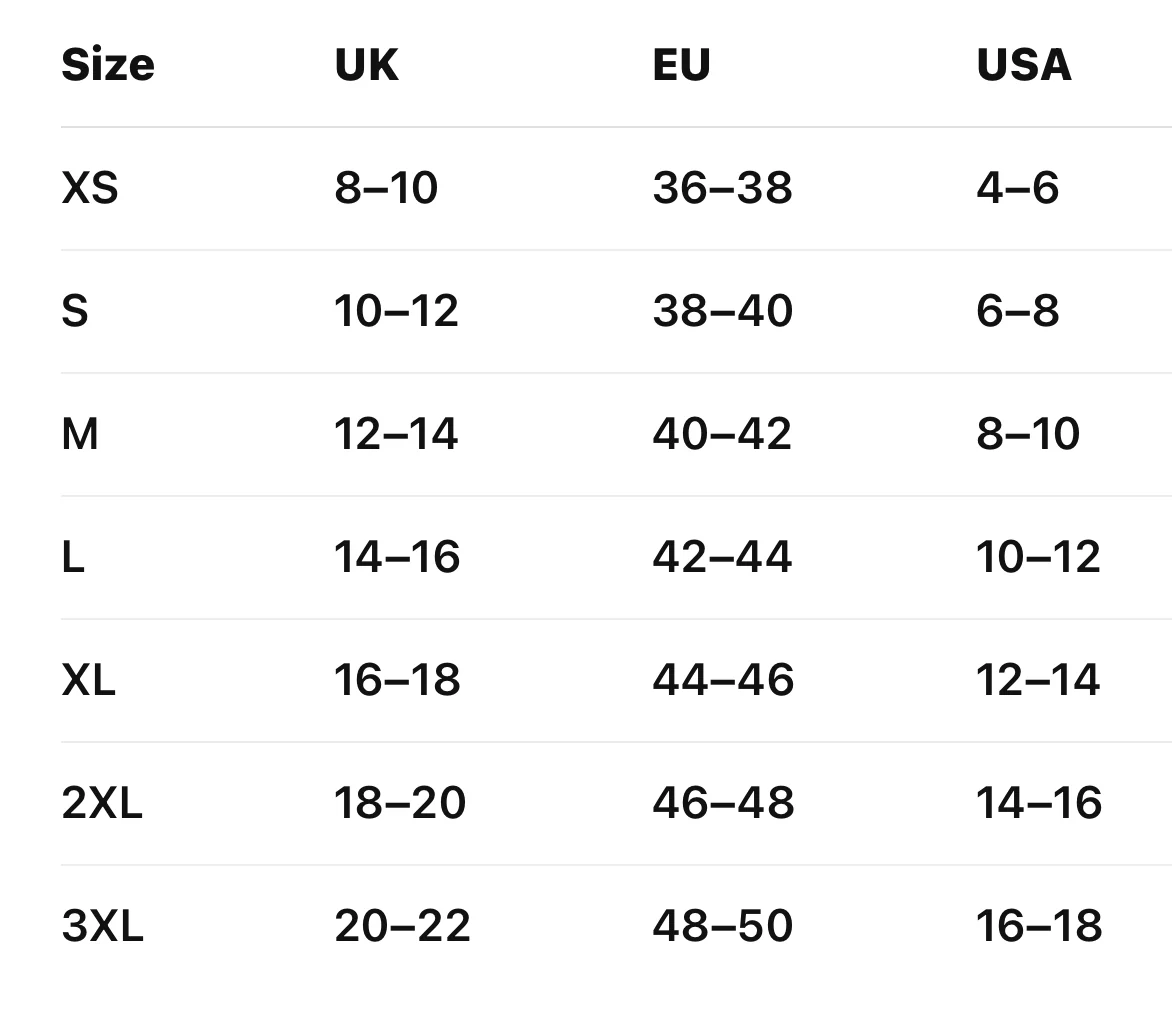Click UK size 14–16 cell

point(397,557)
